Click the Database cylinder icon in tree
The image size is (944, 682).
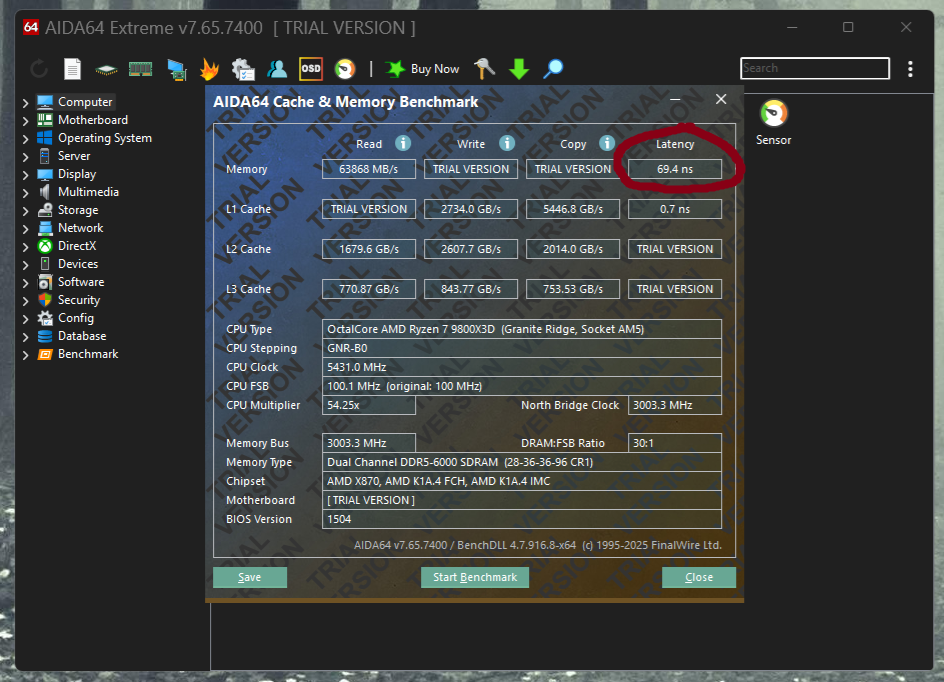tap(45, 336)
